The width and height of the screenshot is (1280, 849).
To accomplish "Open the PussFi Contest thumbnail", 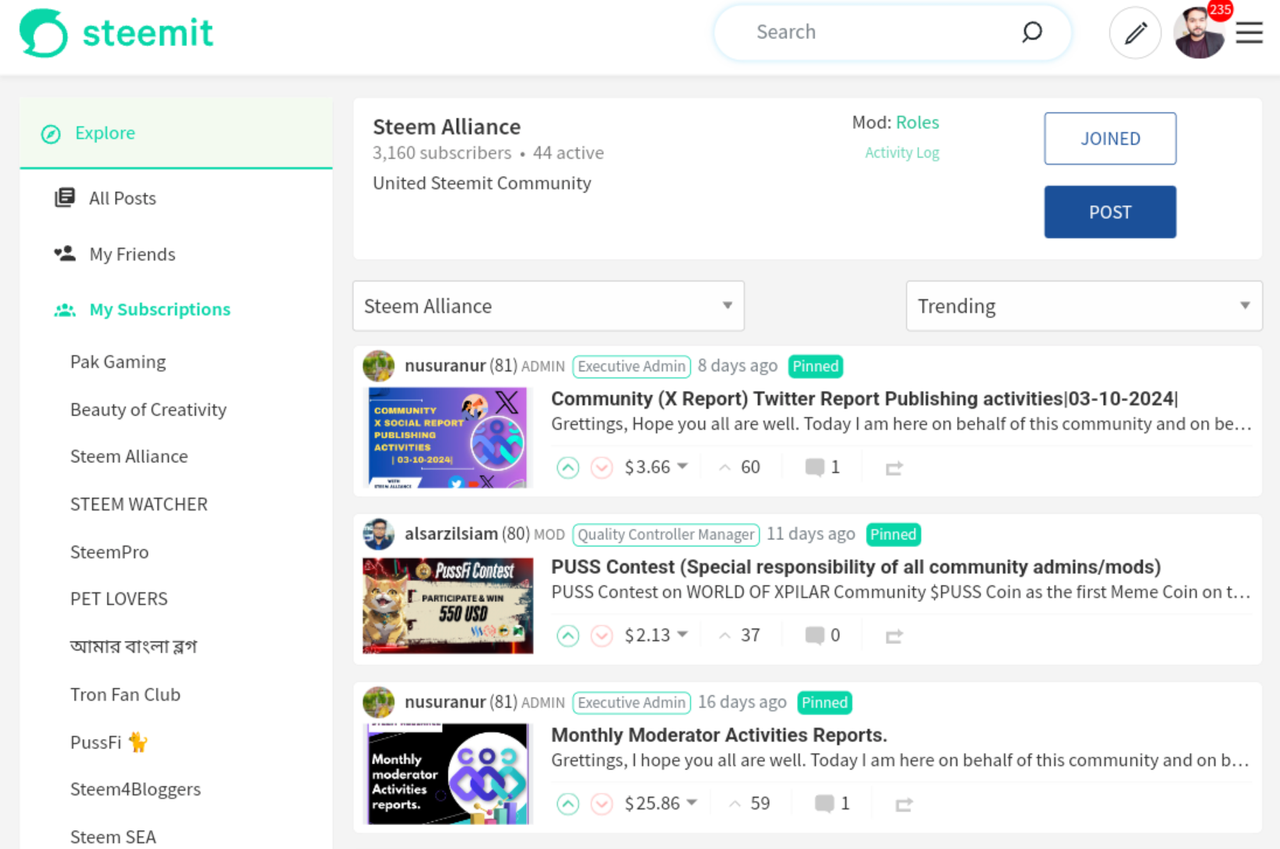I will point(447,605).
